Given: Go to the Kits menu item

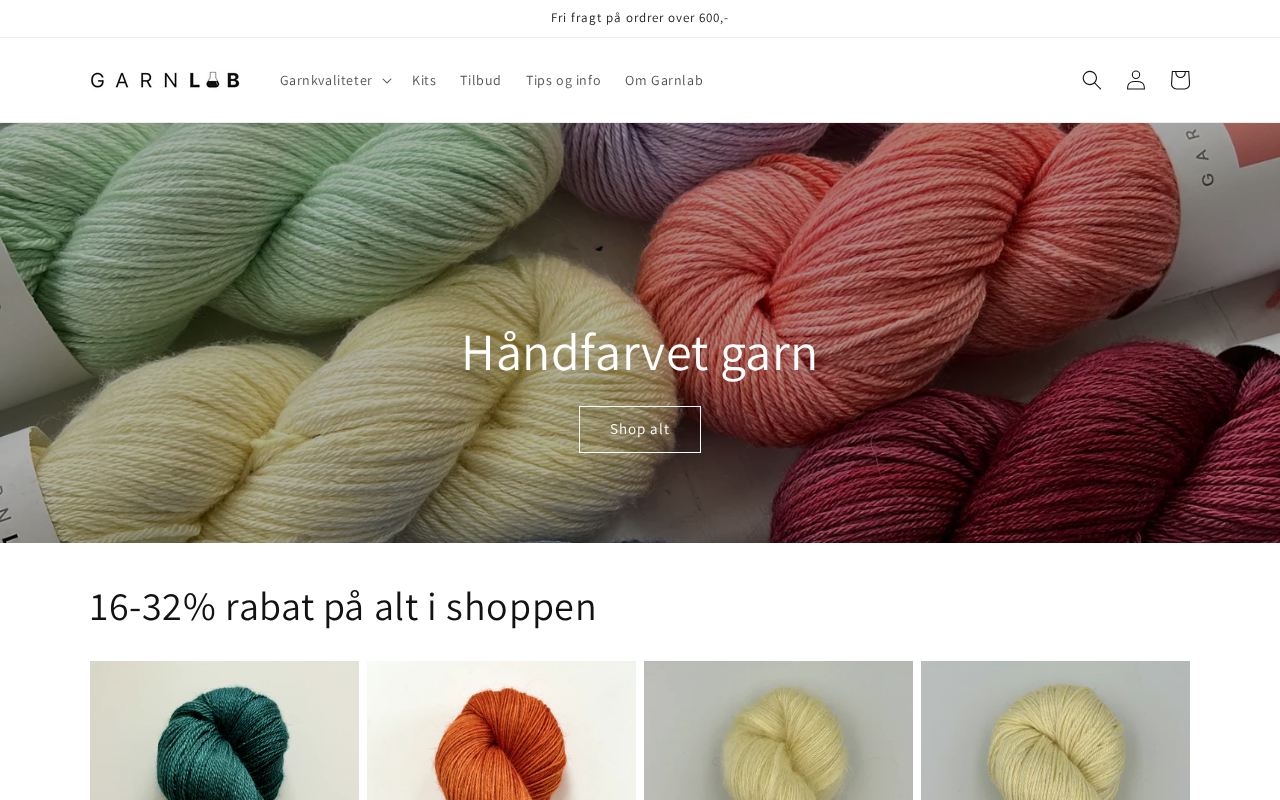Looking at the screenshot, I should (424, 80).
